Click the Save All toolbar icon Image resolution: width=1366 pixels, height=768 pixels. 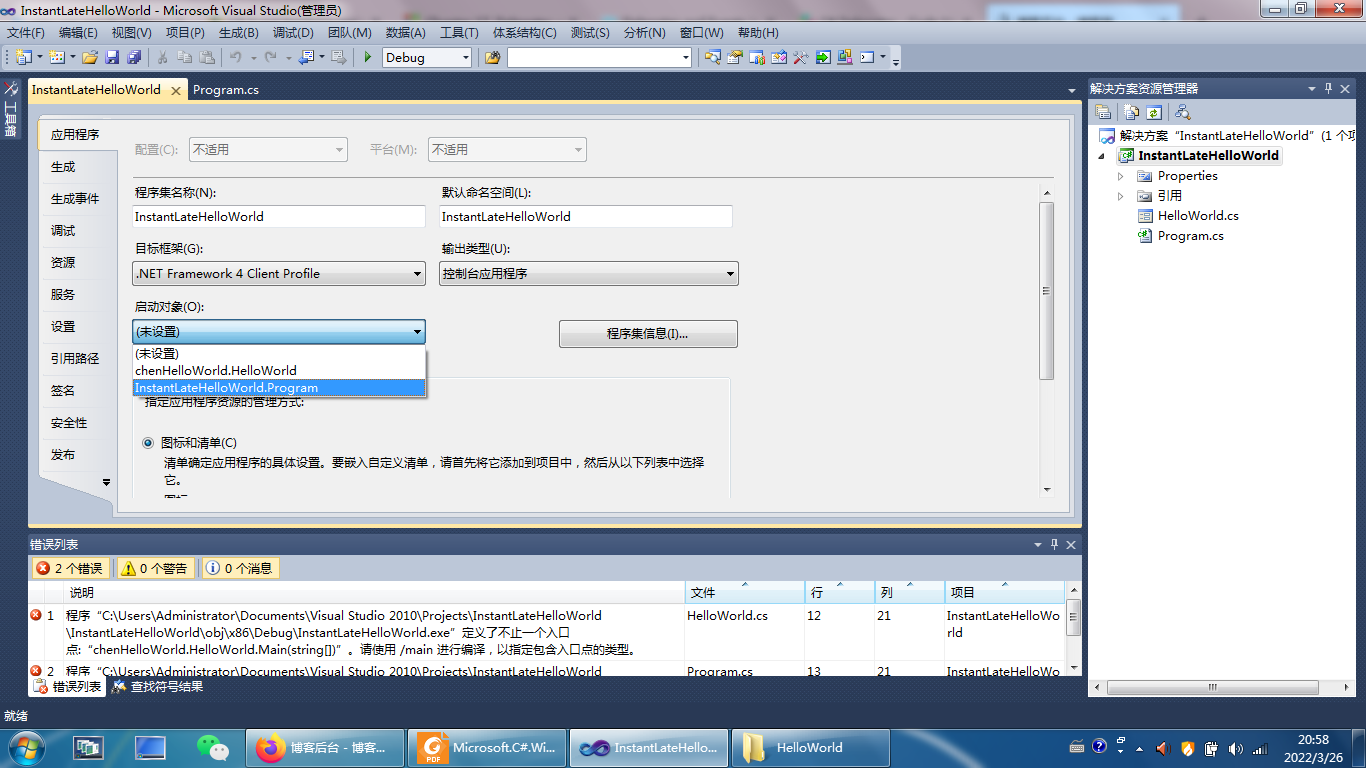133,57
